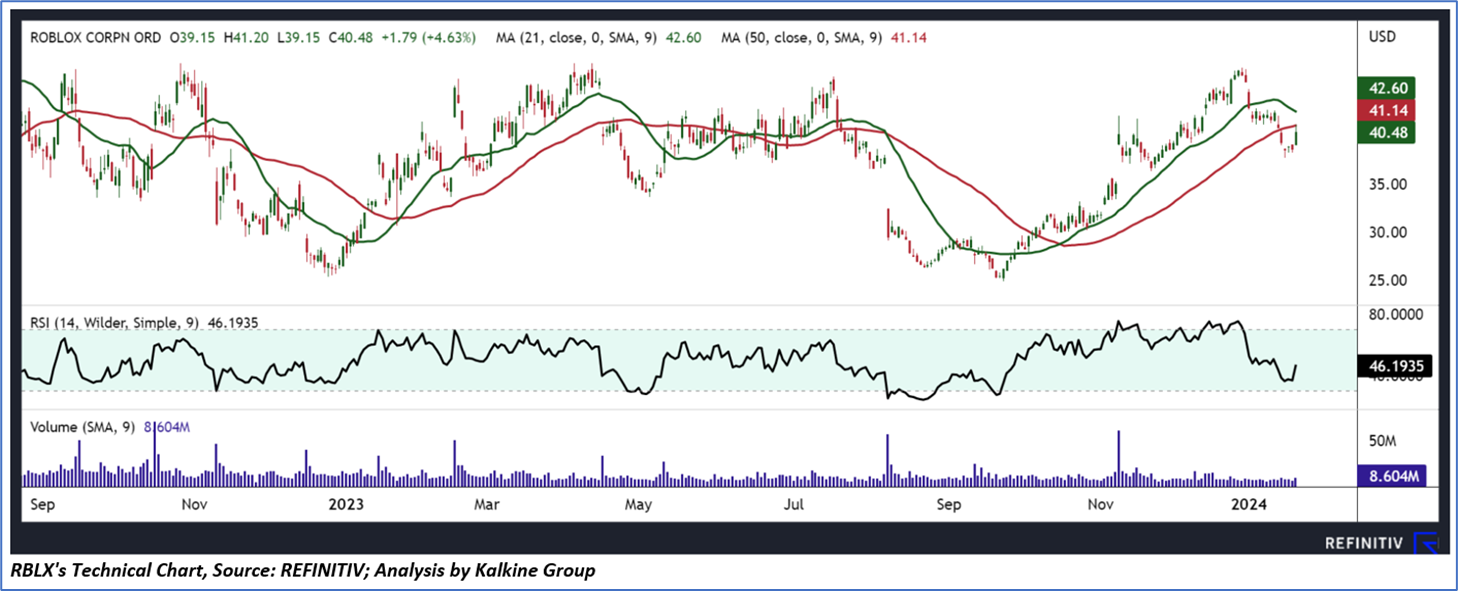Click the green 40.48 last price tag
The image size is (1458, 591).
point(1384,131)
